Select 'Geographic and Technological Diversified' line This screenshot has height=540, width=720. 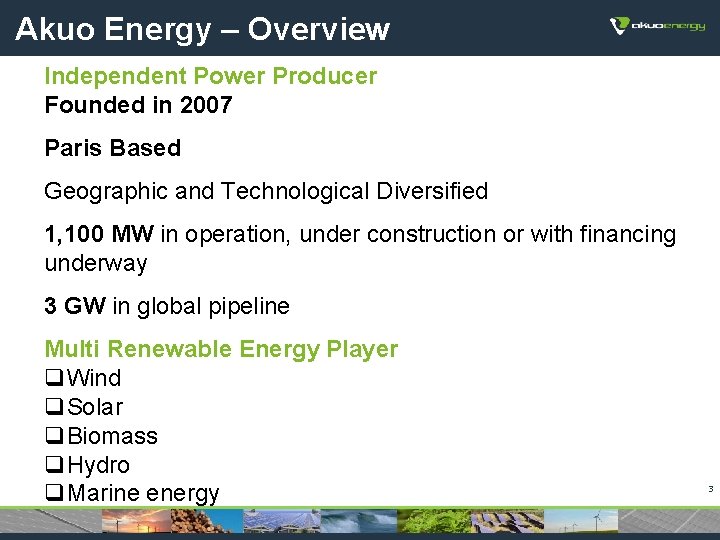coord(266,191)
